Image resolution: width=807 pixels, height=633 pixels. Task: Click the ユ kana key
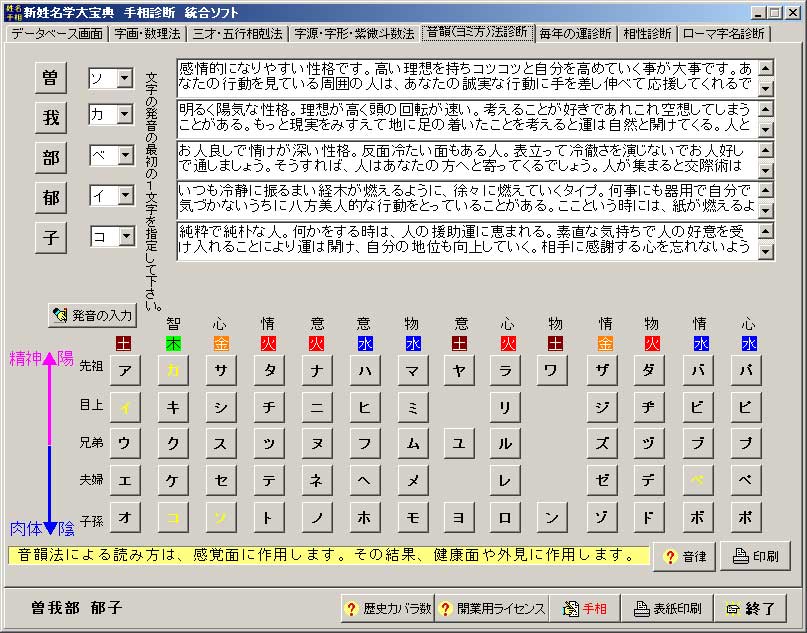point(459,444)
